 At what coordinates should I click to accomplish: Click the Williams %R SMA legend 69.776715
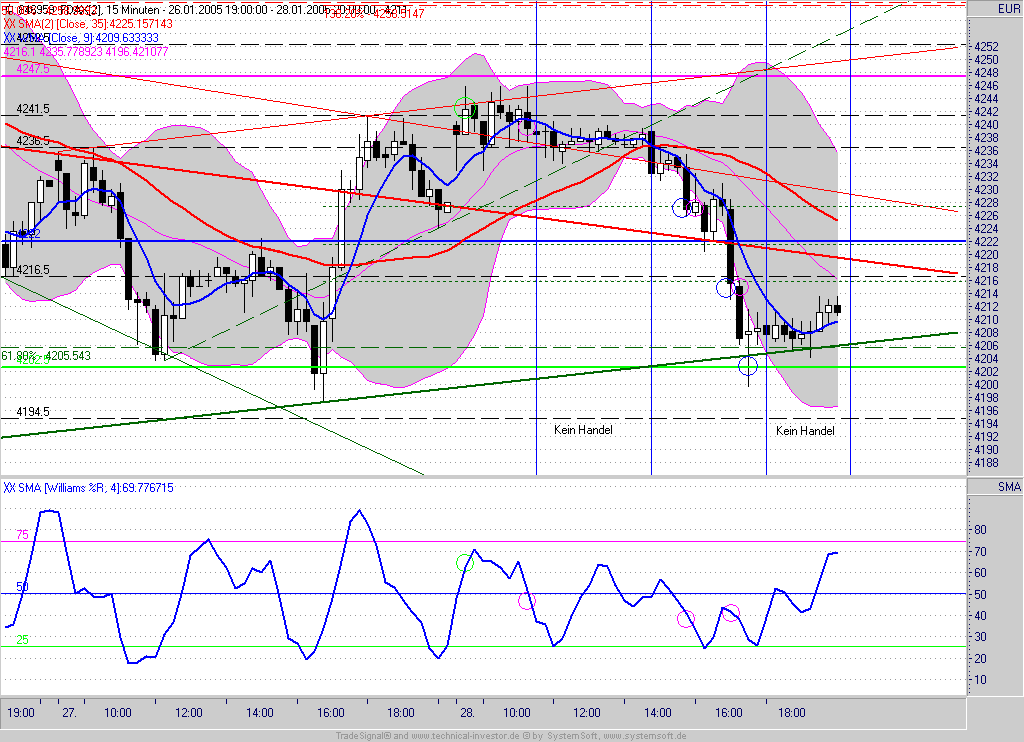88,488
